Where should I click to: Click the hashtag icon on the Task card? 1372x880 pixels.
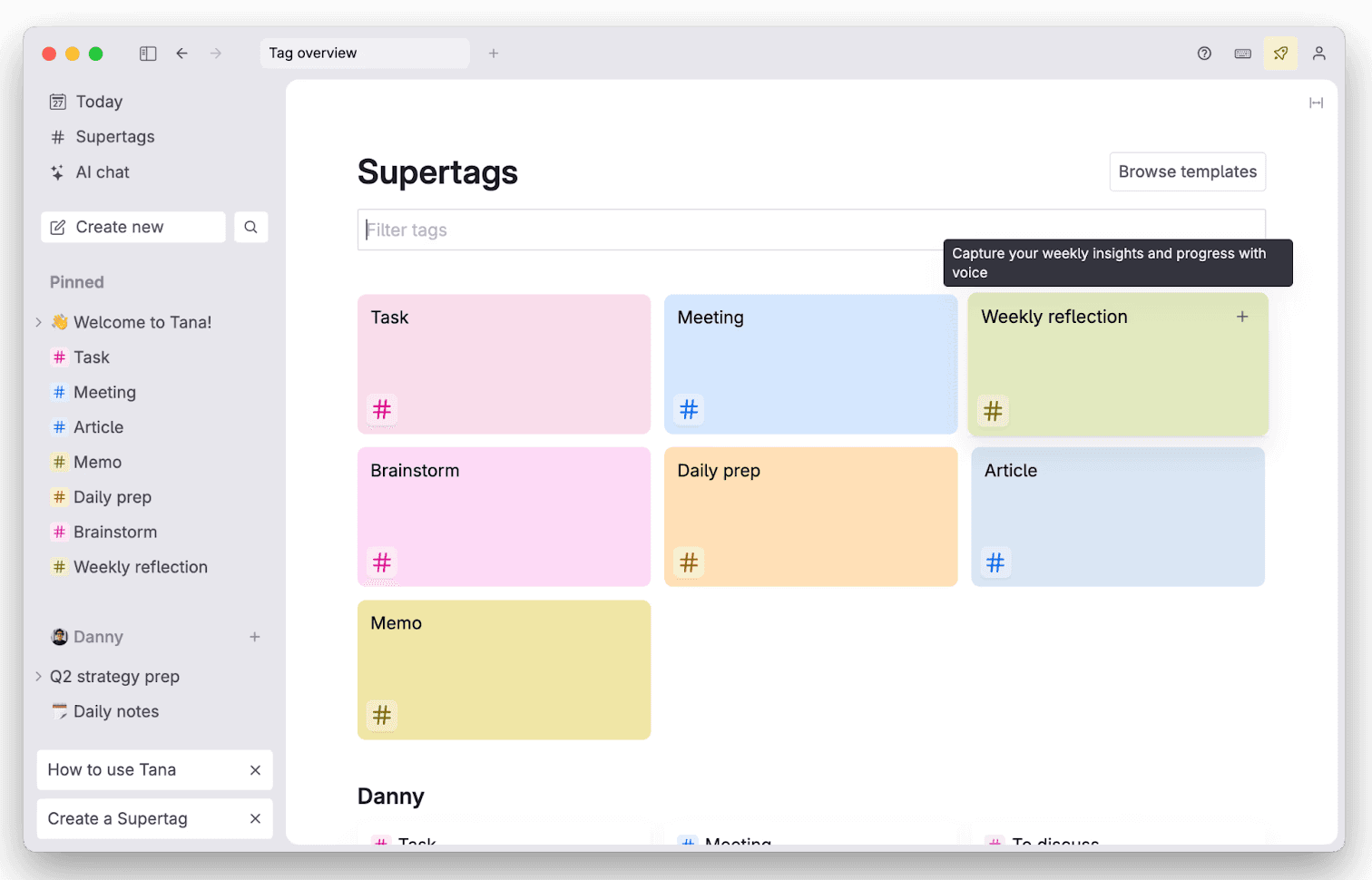pos(382,409)
